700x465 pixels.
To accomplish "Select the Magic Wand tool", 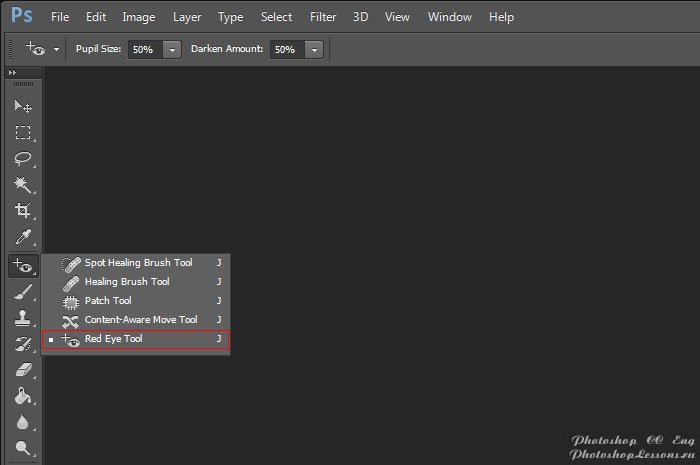I will (22, 184).
